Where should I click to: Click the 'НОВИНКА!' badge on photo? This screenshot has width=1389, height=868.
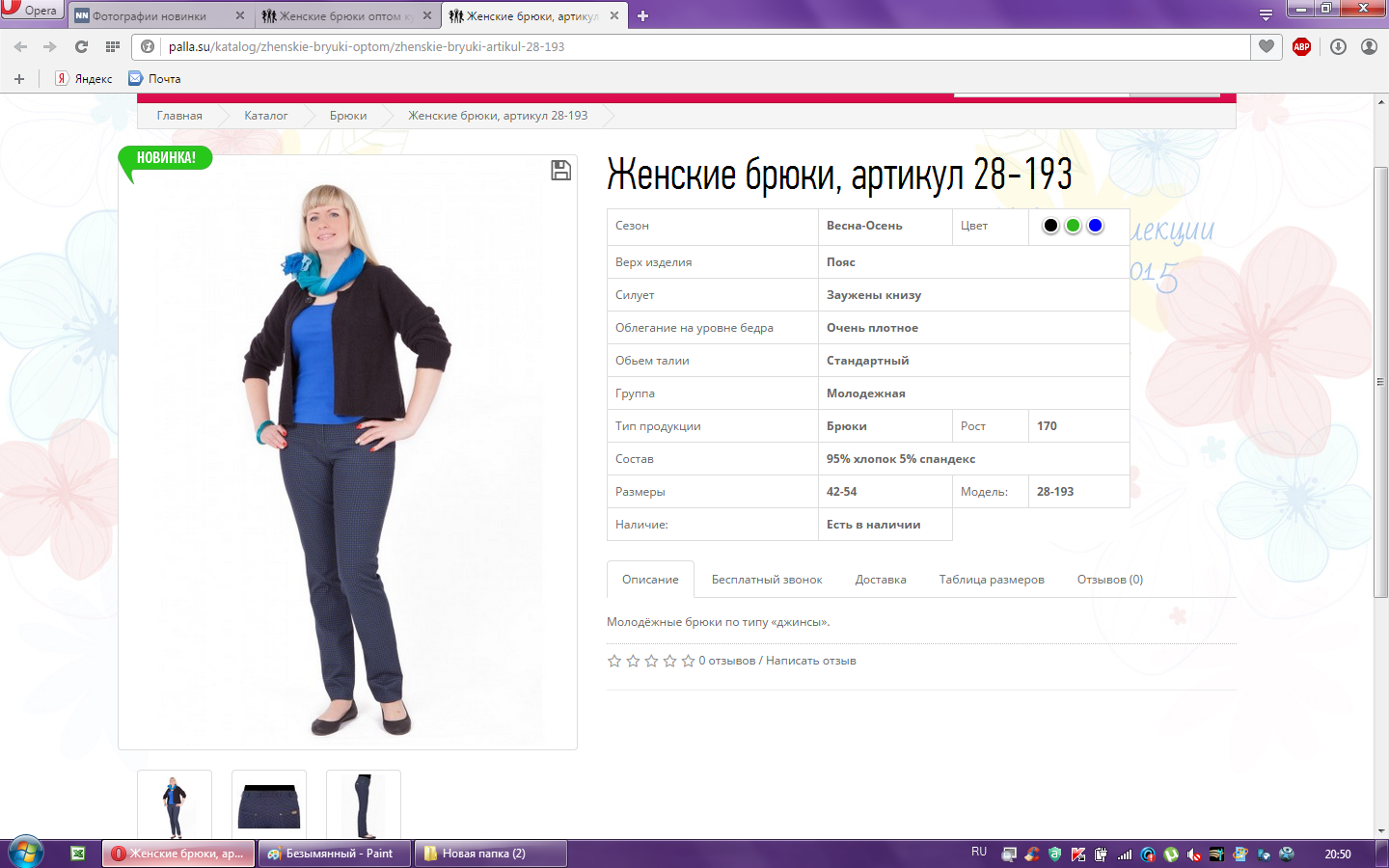pos(165,159)
